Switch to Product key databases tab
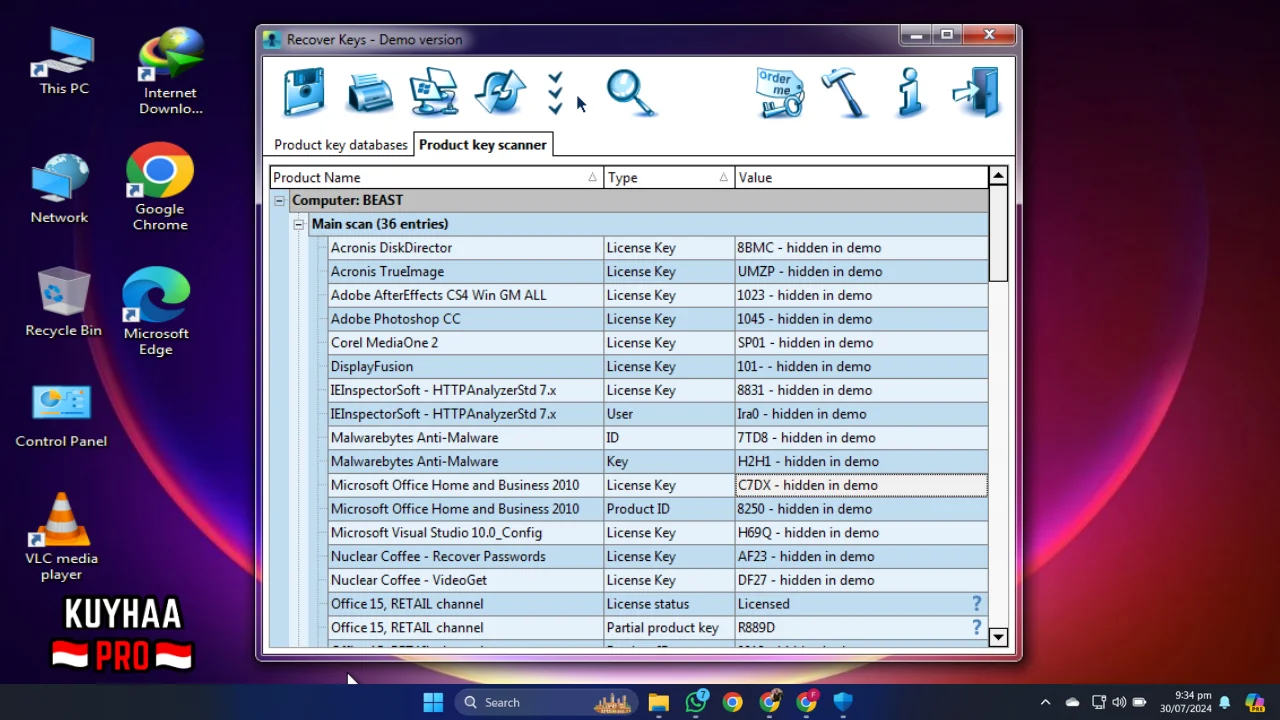The height and width of the screenshot is (720, 1280). [341, 145]
